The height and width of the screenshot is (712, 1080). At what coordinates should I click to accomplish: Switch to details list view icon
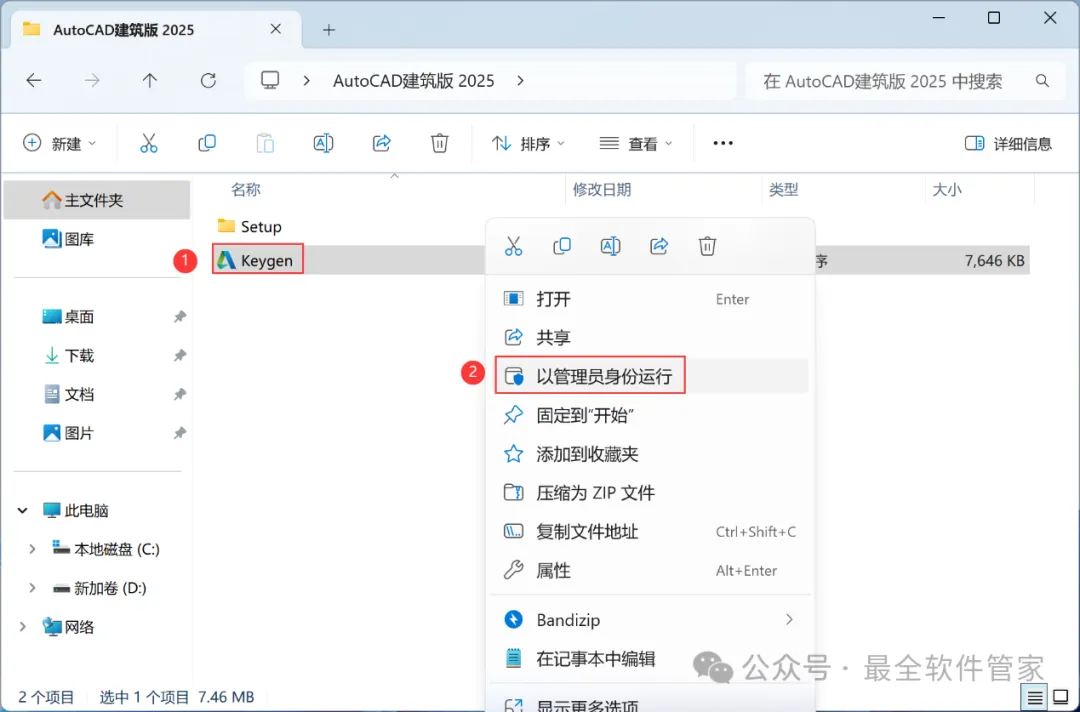pos(1035,699)
